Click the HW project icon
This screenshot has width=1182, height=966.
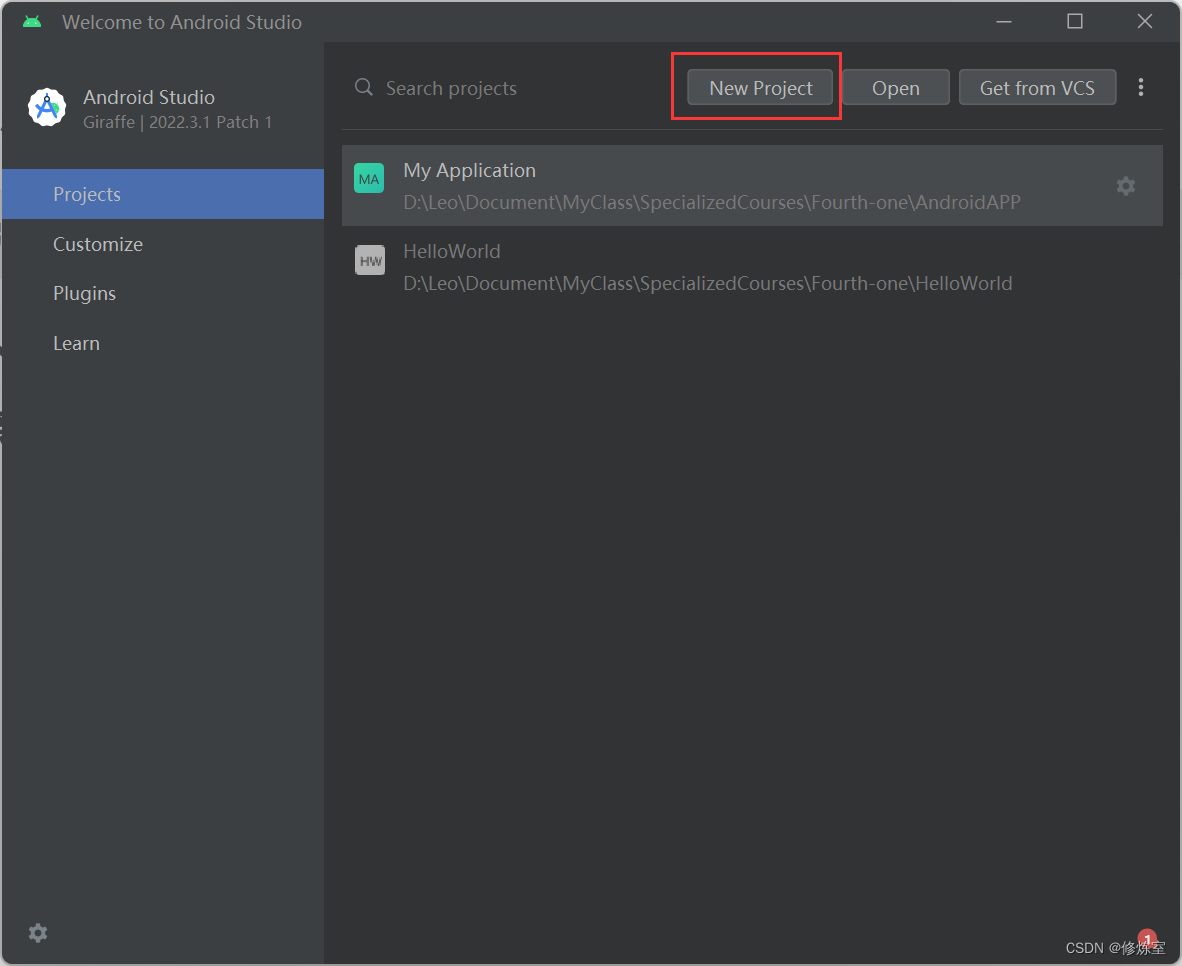coord(369,260)
